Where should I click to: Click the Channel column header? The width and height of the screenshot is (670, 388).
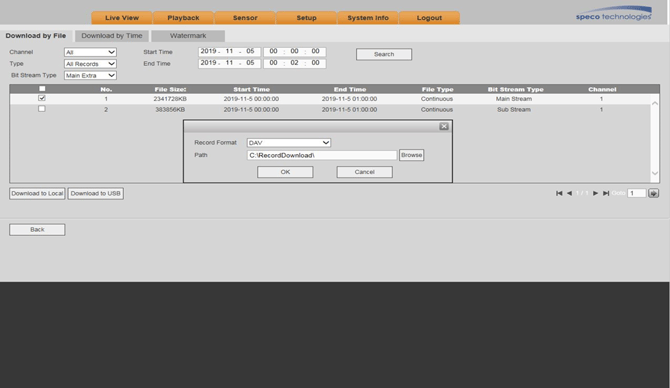tap(602, 89)
